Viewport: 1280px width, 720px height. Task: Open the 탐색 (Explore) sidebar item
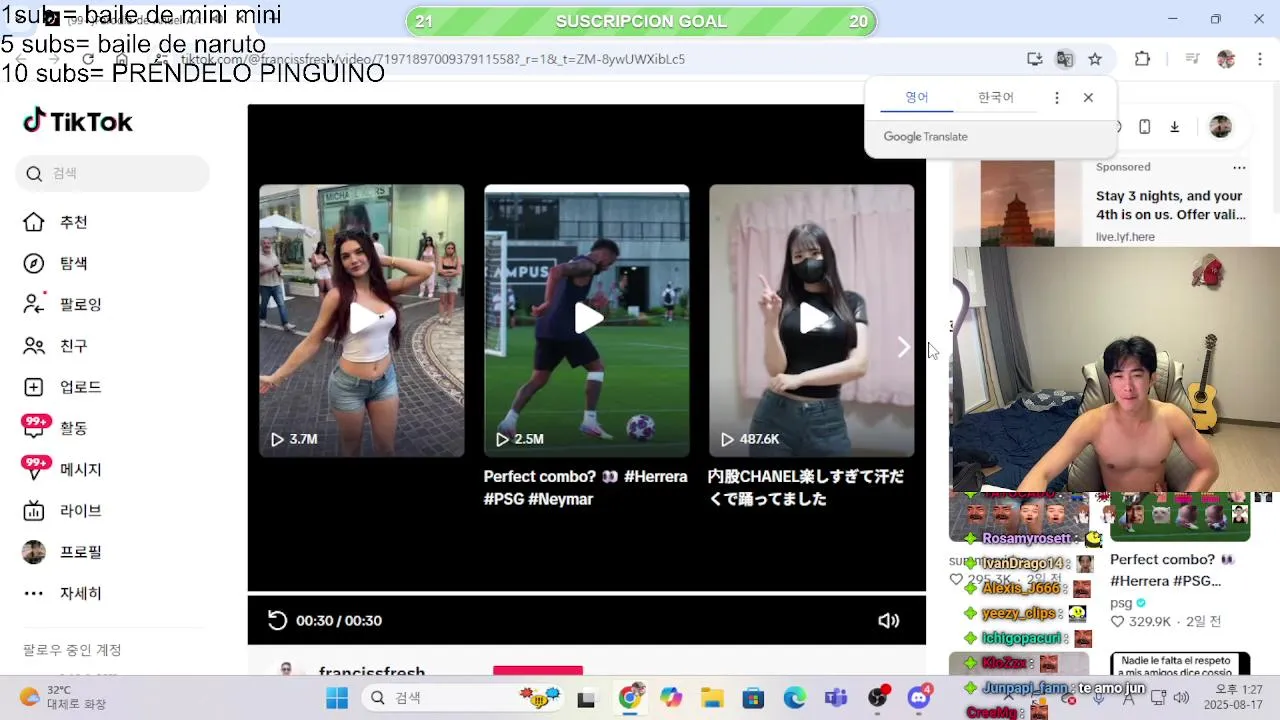click(x=60, y=263)
